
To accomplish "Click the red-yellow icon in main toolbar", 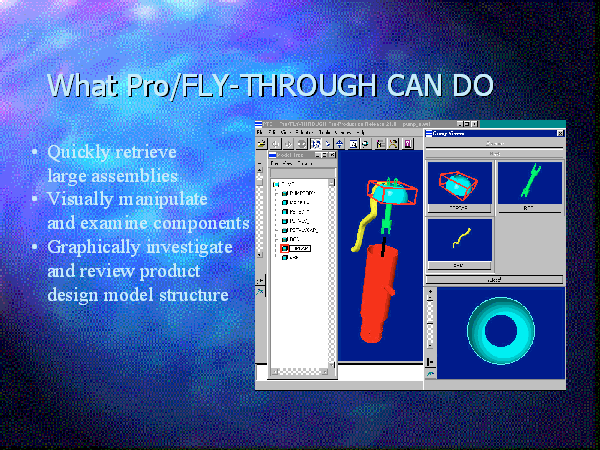I will pyautogui.click(x=393, y=143).
